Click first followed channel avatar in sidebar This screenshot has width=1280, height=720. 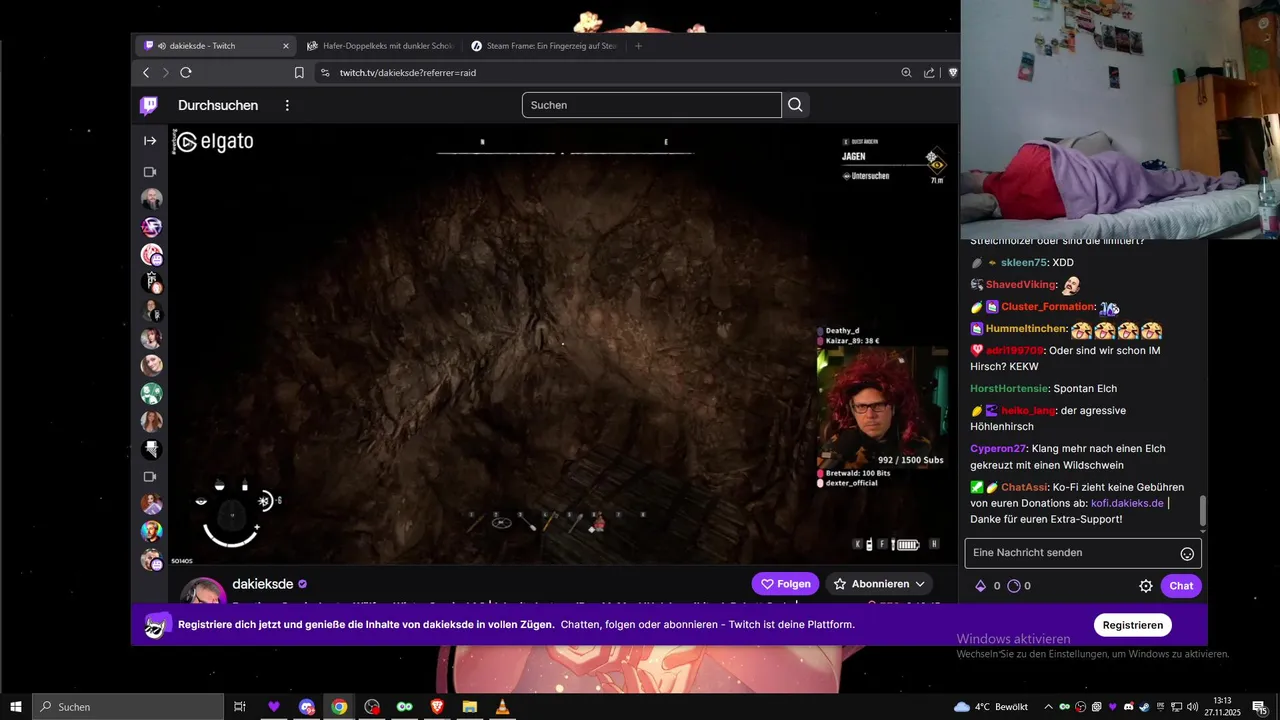(151, 199)
